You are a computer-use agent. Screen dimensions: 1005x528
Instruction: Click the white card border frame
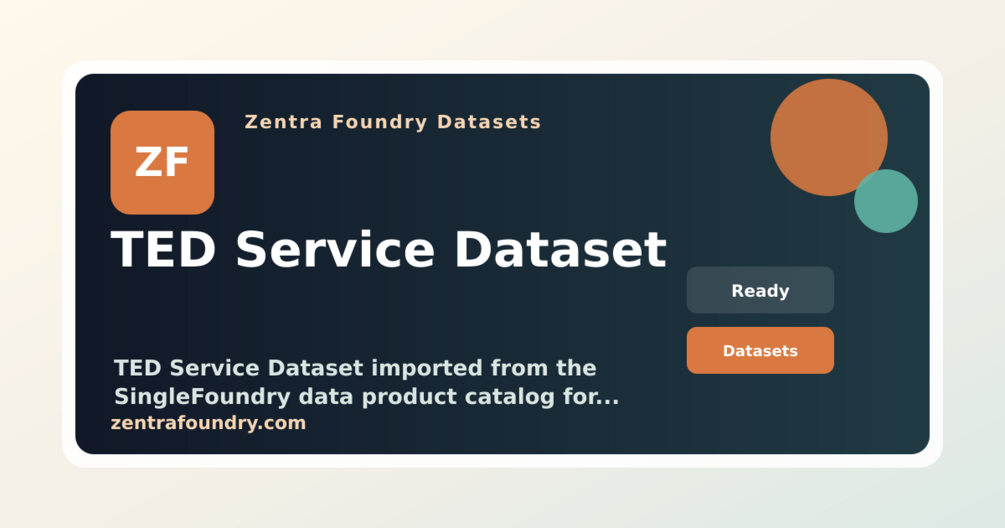click(x=502, y=67)
